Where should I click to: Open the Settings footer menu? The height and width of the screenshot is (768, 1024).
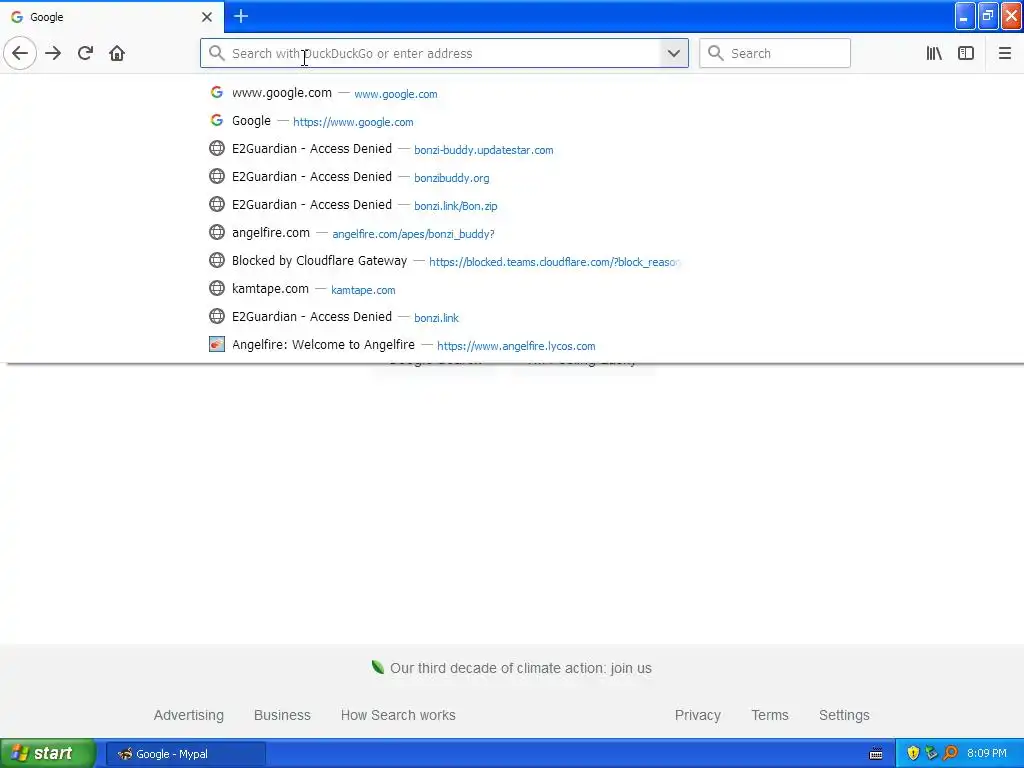(x=844, y=715)
